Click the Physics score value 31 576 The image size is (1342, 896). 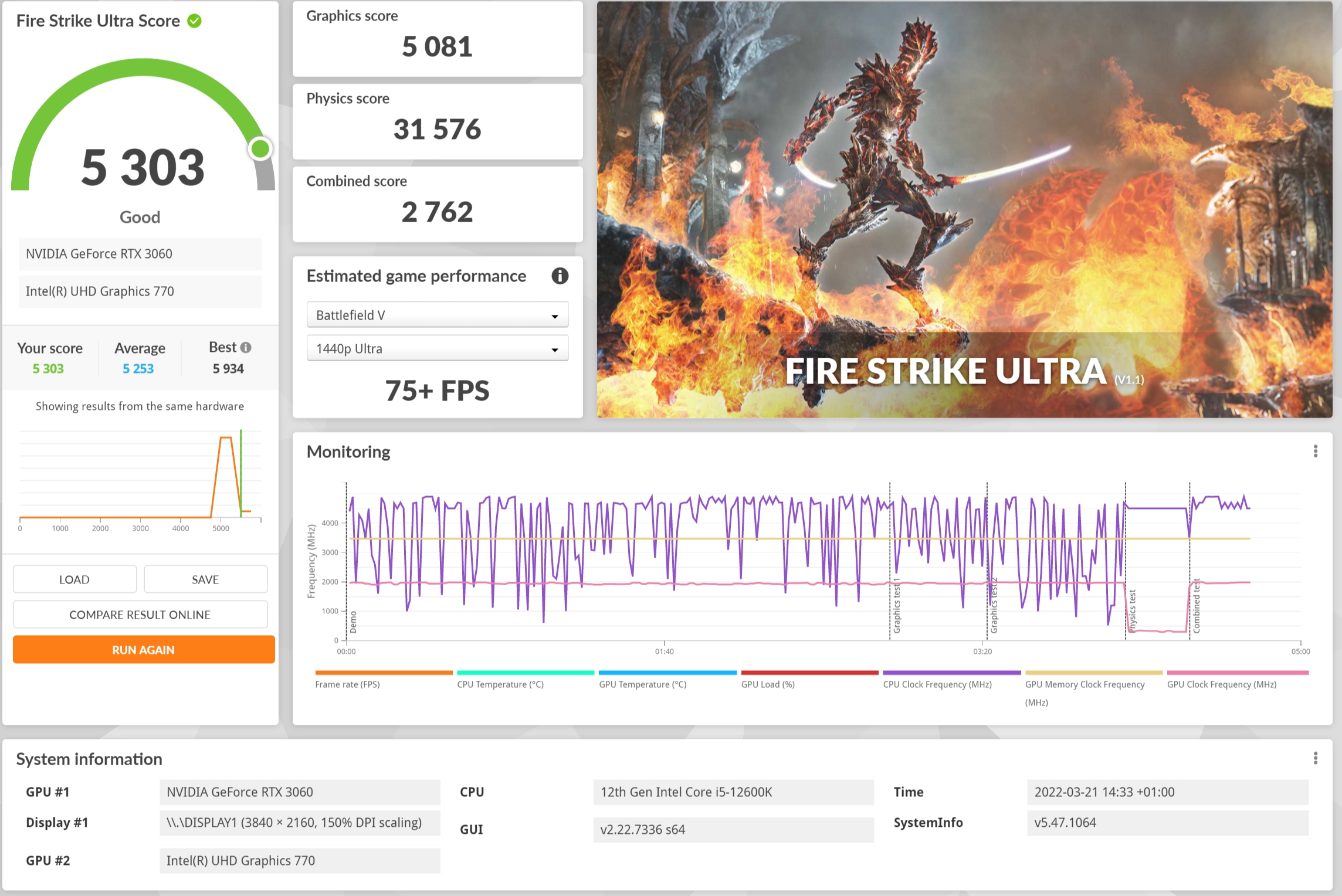tap(437, 129)
